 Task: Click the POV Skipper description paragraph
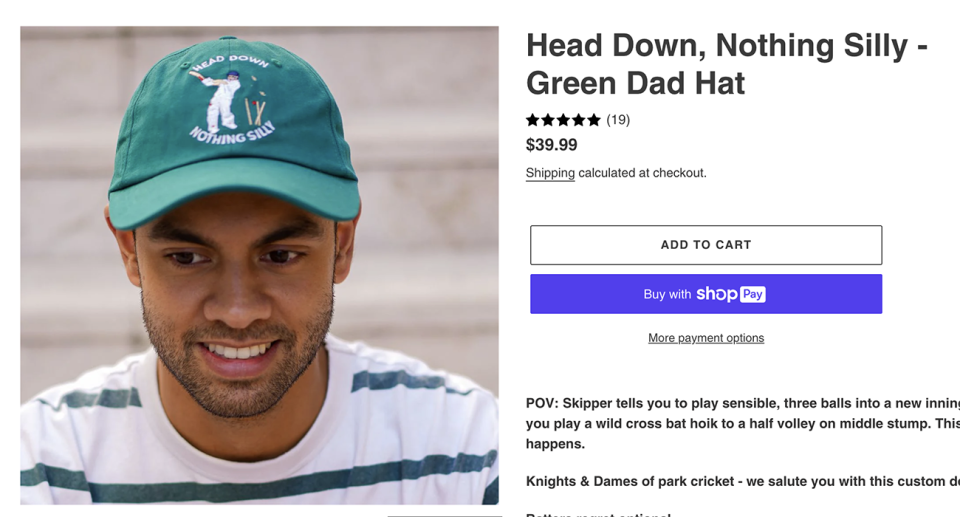742,423
